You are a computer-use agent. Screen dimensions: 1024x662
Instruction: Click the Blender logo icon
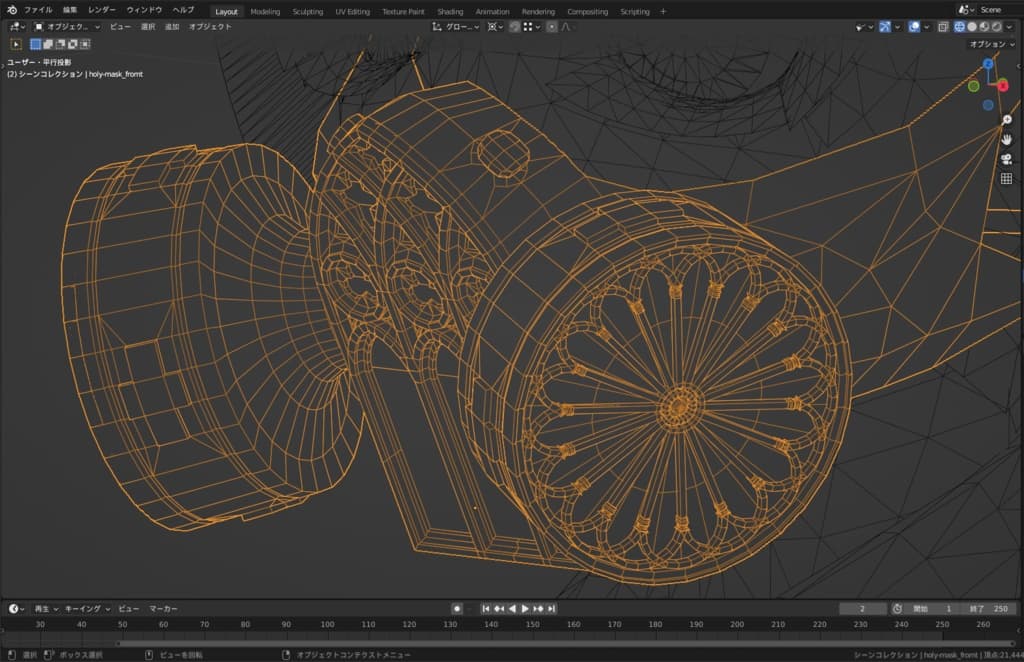coord(10,10)
